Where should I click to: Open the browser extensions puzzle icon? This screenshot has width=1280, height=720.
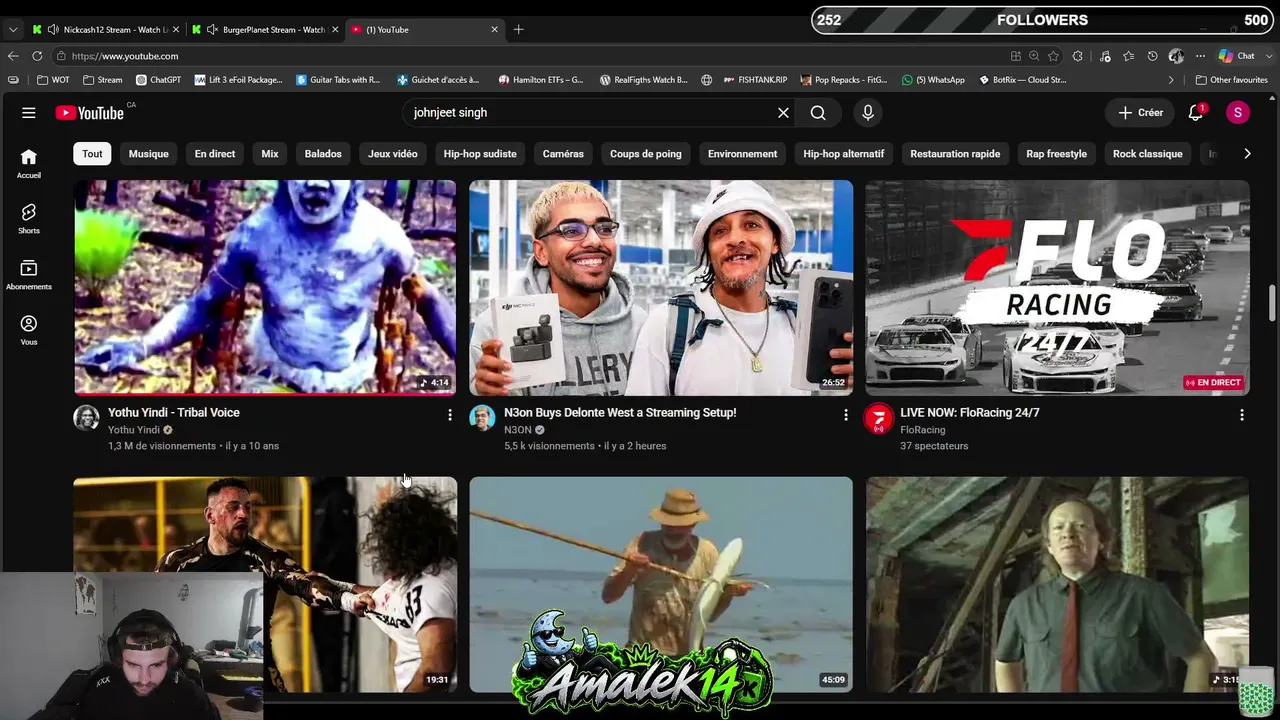pyautogui.click(x=1078, y=56)
